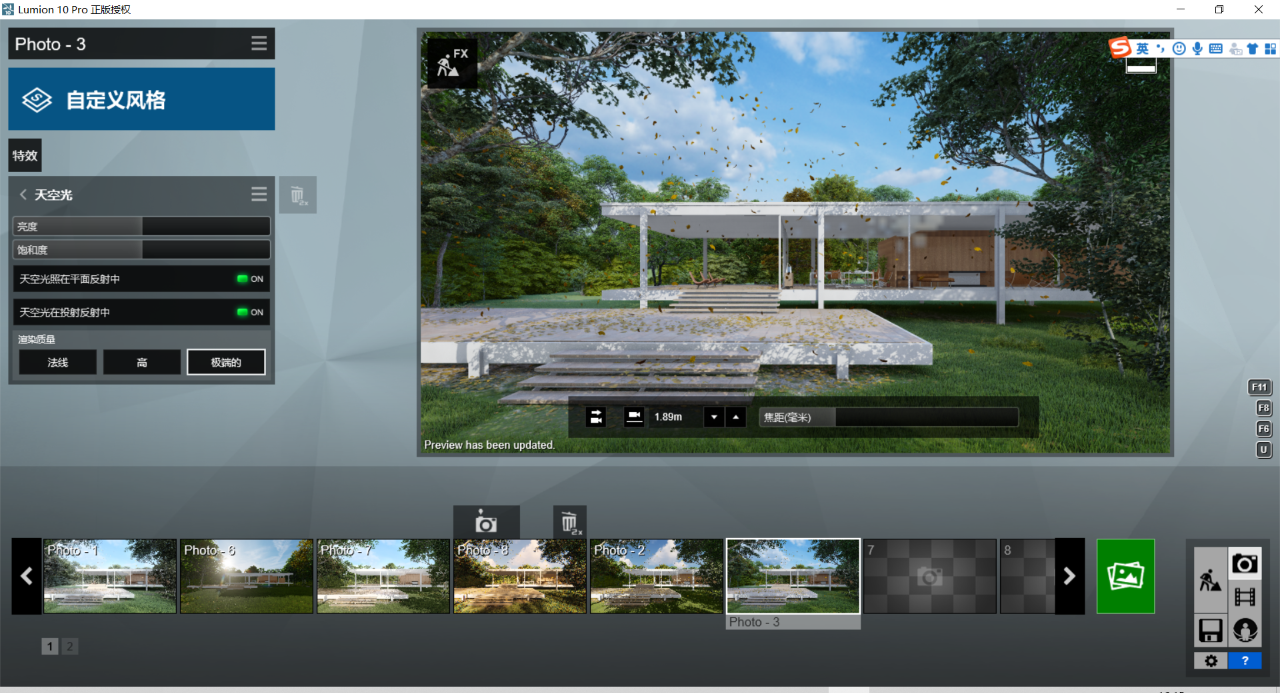Open the 特效 effects tab
1280x693 pixels.
point(25,155)
